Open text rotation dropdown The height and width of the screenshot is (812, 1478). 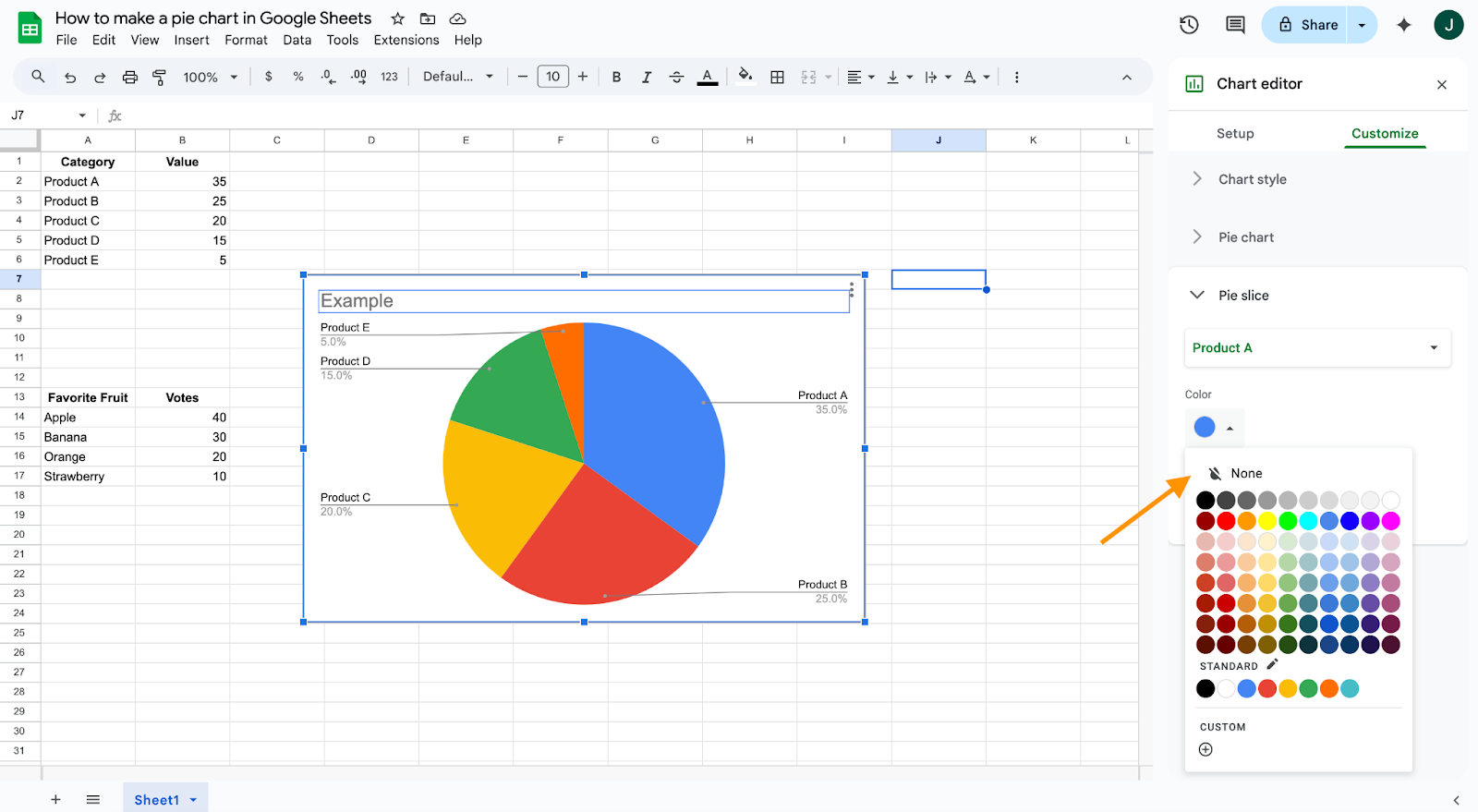click(x=976, y=78)
